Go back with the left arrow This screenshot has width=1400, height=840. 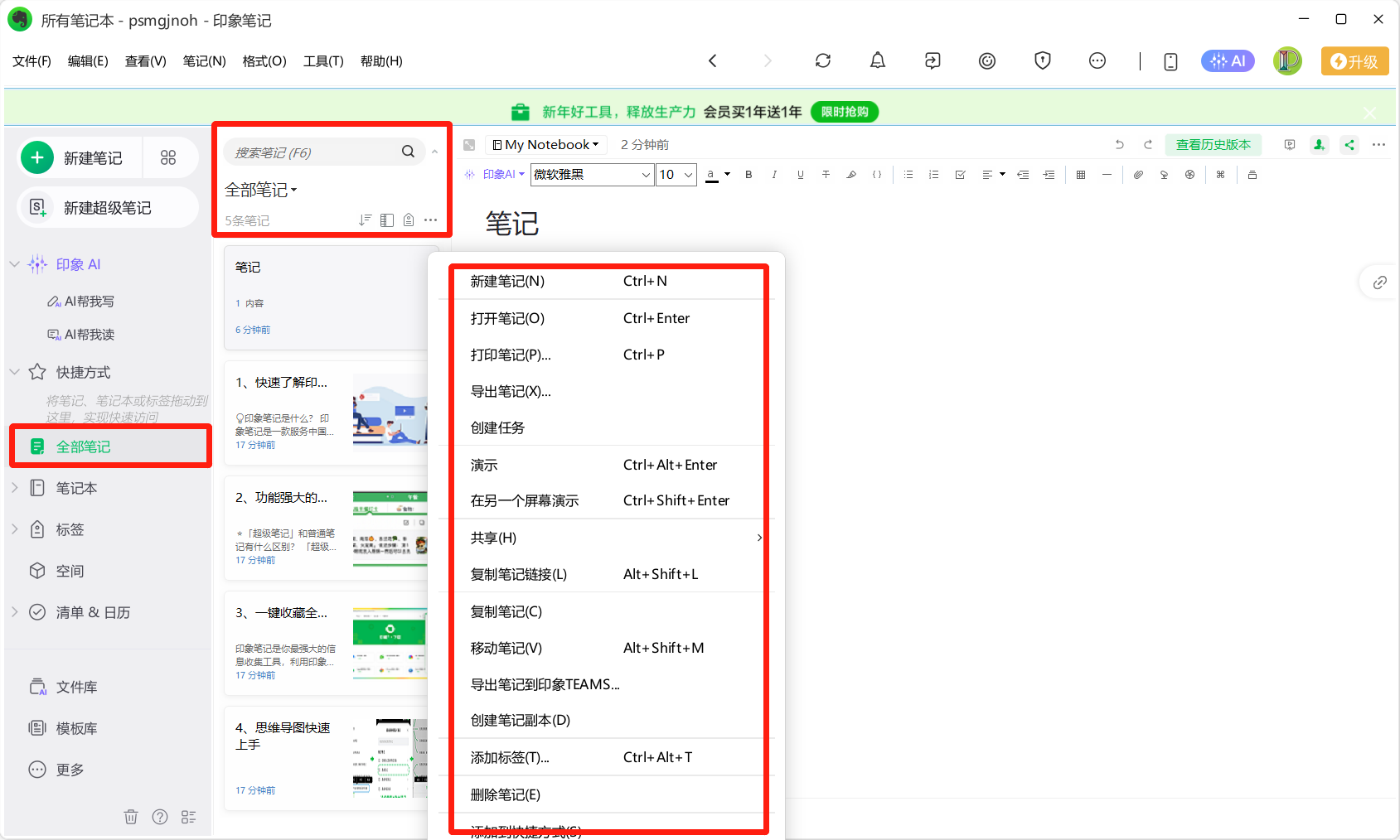point(713,60)
